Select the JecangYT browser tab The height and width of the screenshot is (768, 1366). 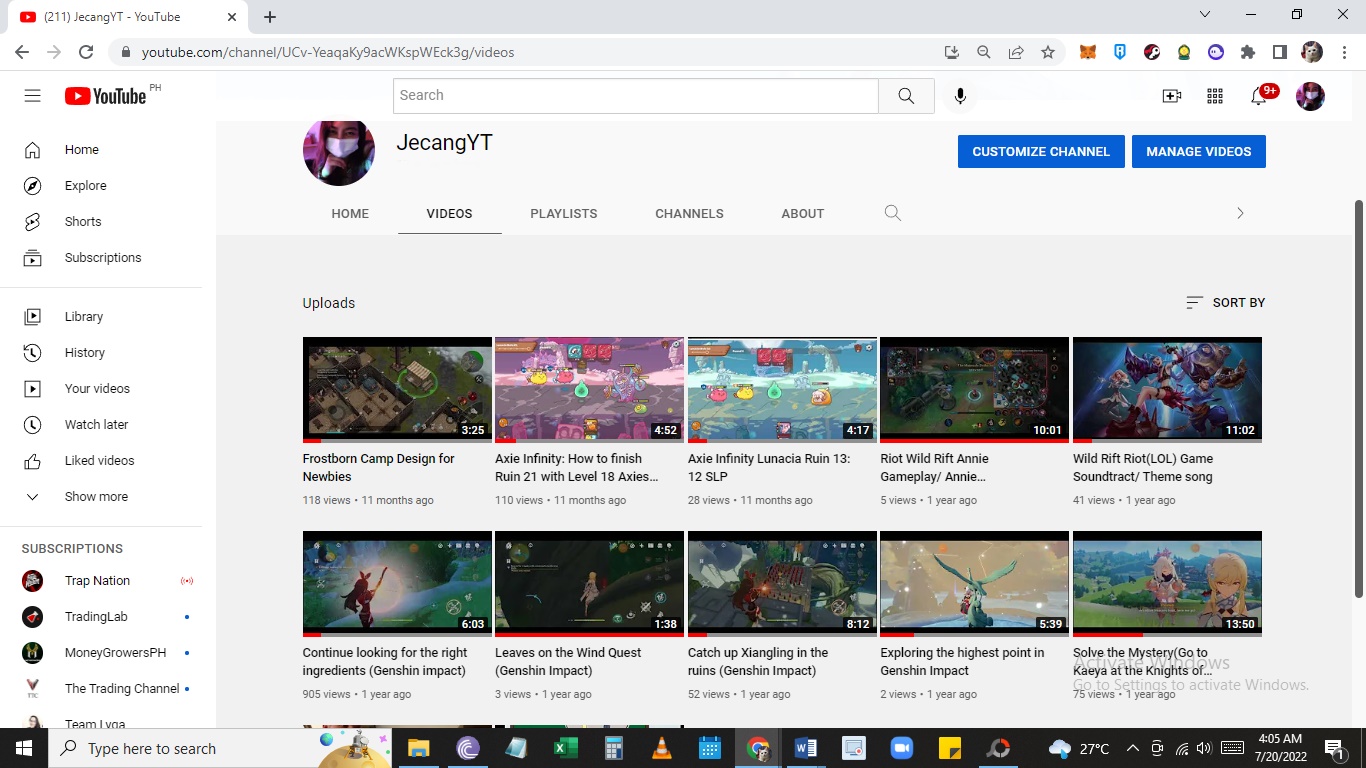click(x=126, y=17)
